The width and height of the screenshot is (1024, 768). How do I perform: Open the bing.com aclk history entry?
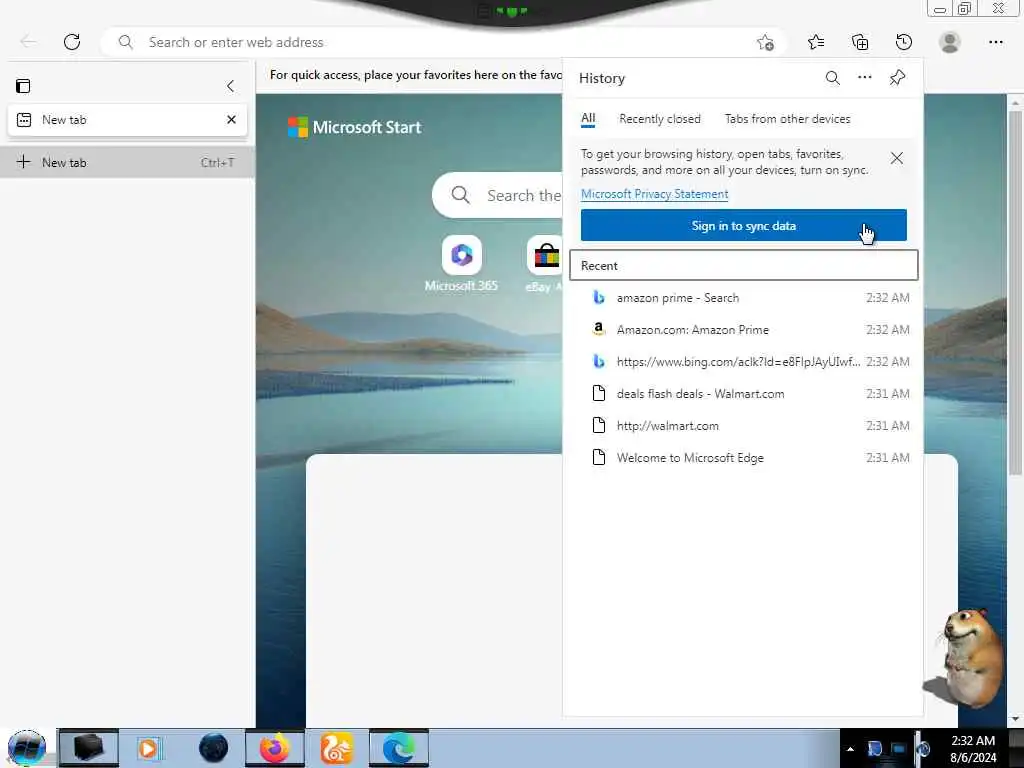pos(744,362)
